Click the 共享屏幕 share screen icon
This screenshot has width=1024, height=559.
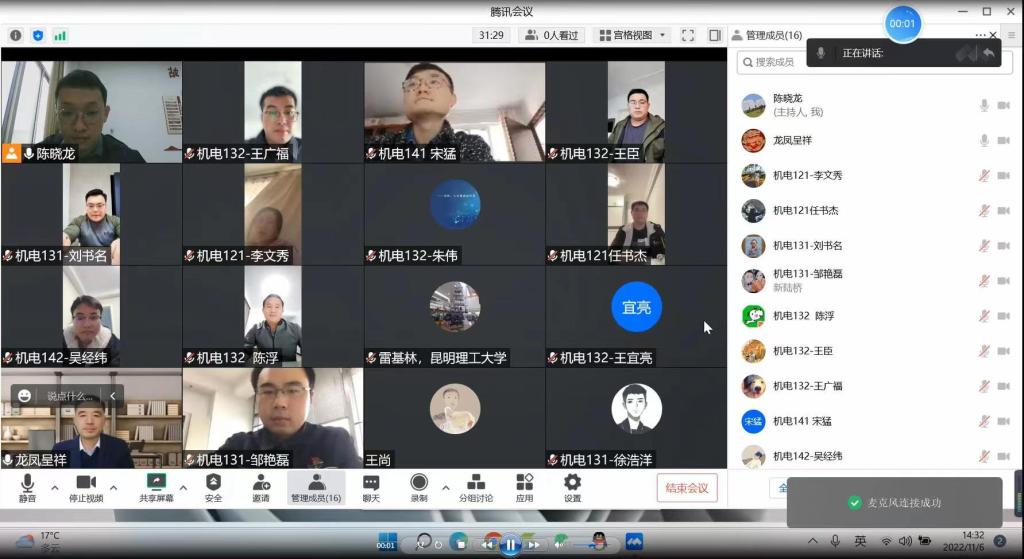click(155, 487)
